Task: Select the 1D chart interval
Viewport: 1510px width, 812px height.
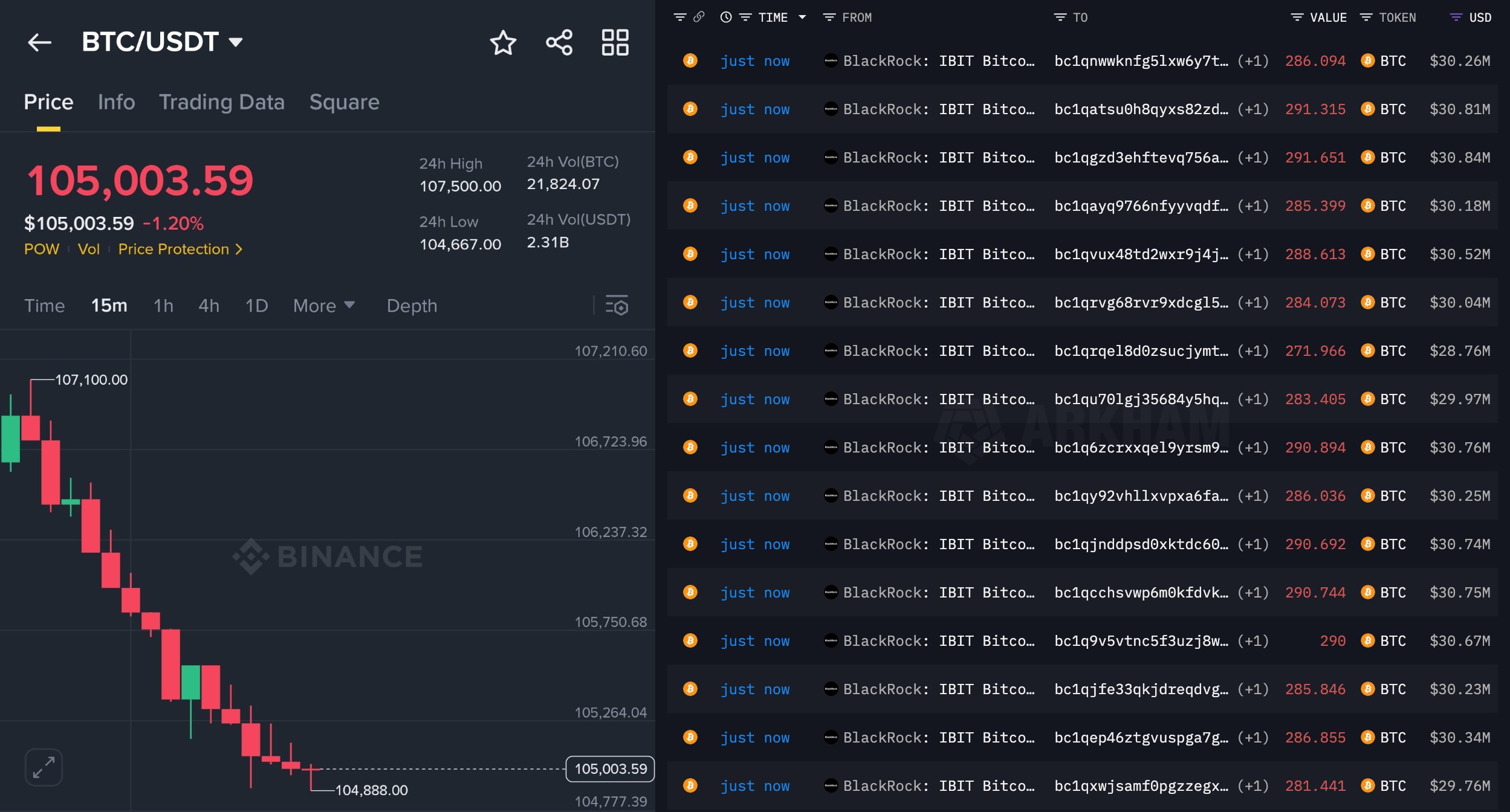Action: coord(256,306)
